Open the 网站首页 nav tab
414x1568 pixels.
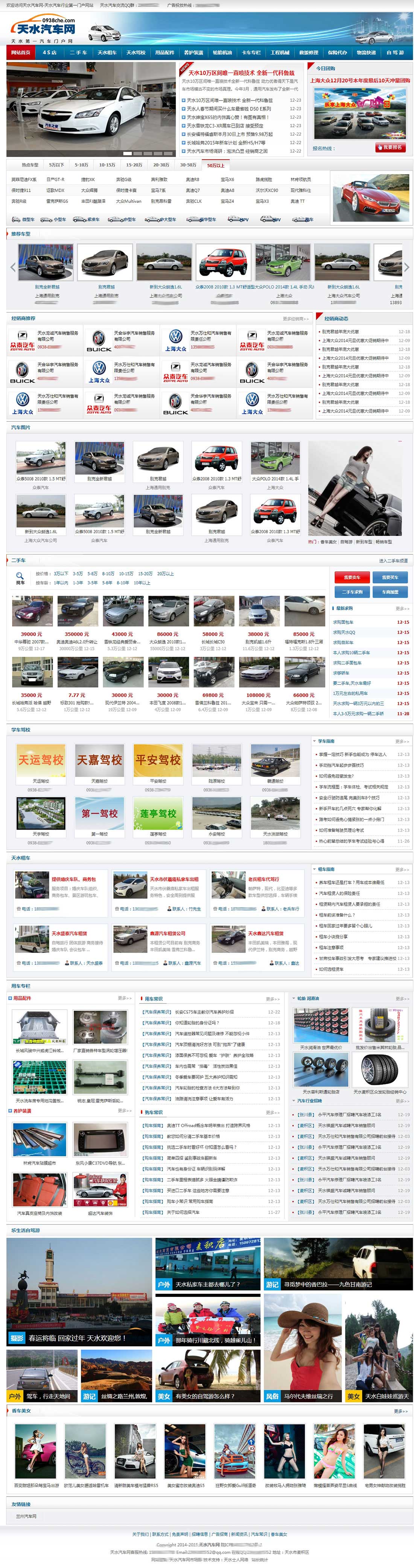[21, 52]
